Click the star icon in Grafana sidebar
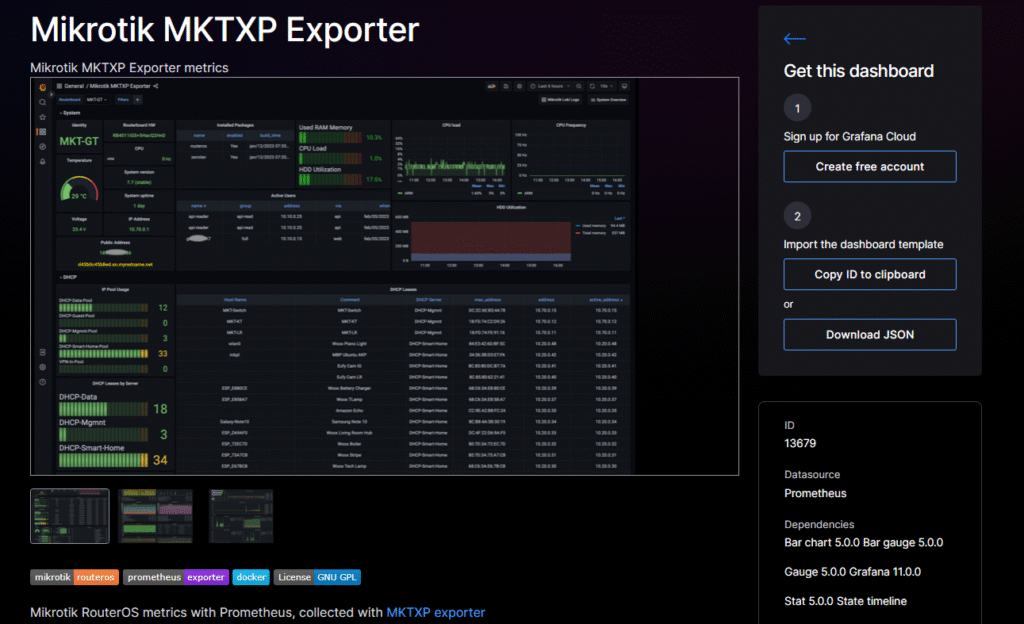 click(x=42, y=117)
